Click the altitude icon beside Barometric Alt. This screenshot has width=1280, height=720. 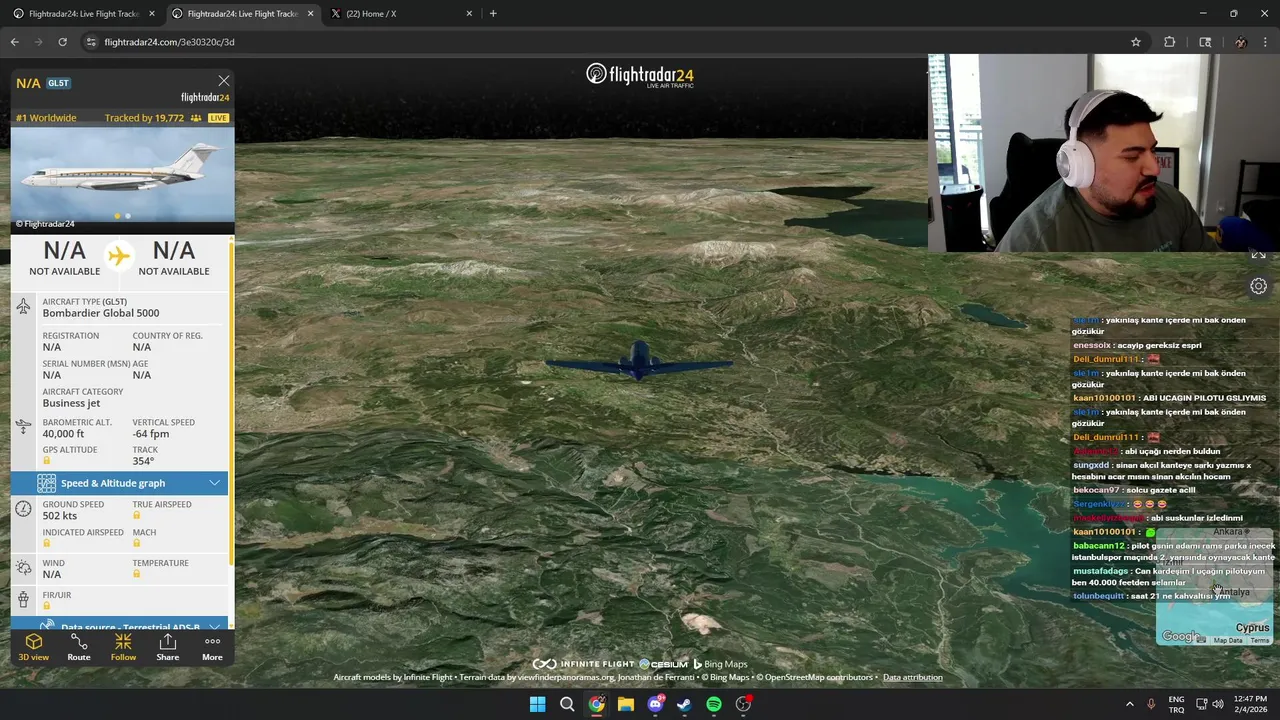23,427
